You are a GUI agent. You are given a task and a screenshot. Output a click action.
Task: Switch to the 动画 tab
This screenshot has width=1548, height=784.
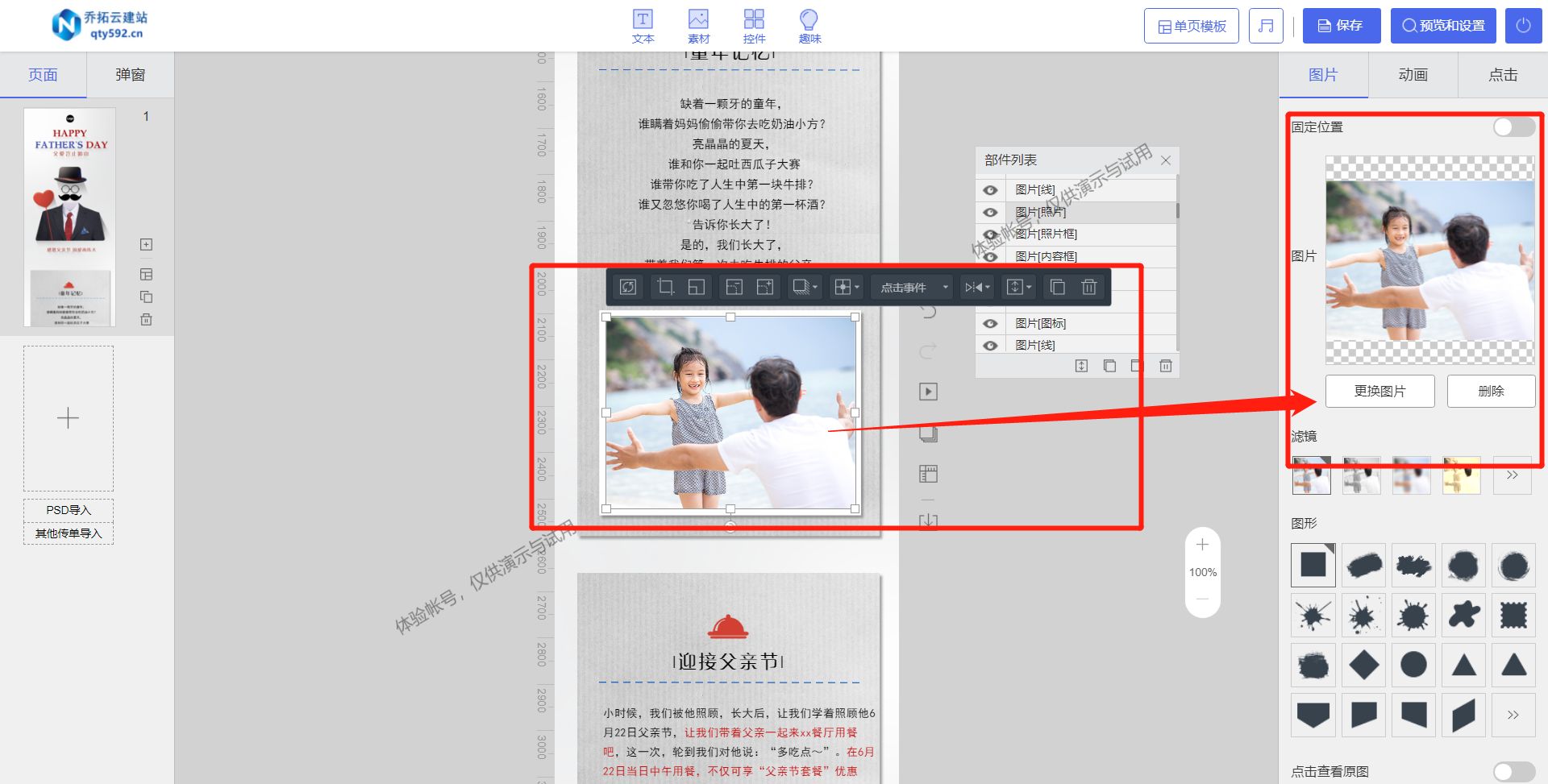pyautogui.click(x=1413, y=74)
